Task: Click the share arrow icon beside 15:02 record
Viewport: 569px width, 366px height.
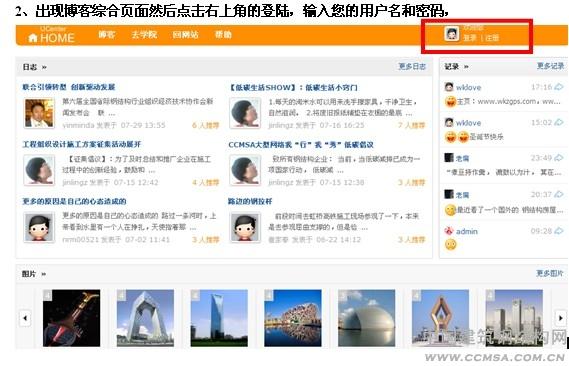Action: tap(559, 122)
